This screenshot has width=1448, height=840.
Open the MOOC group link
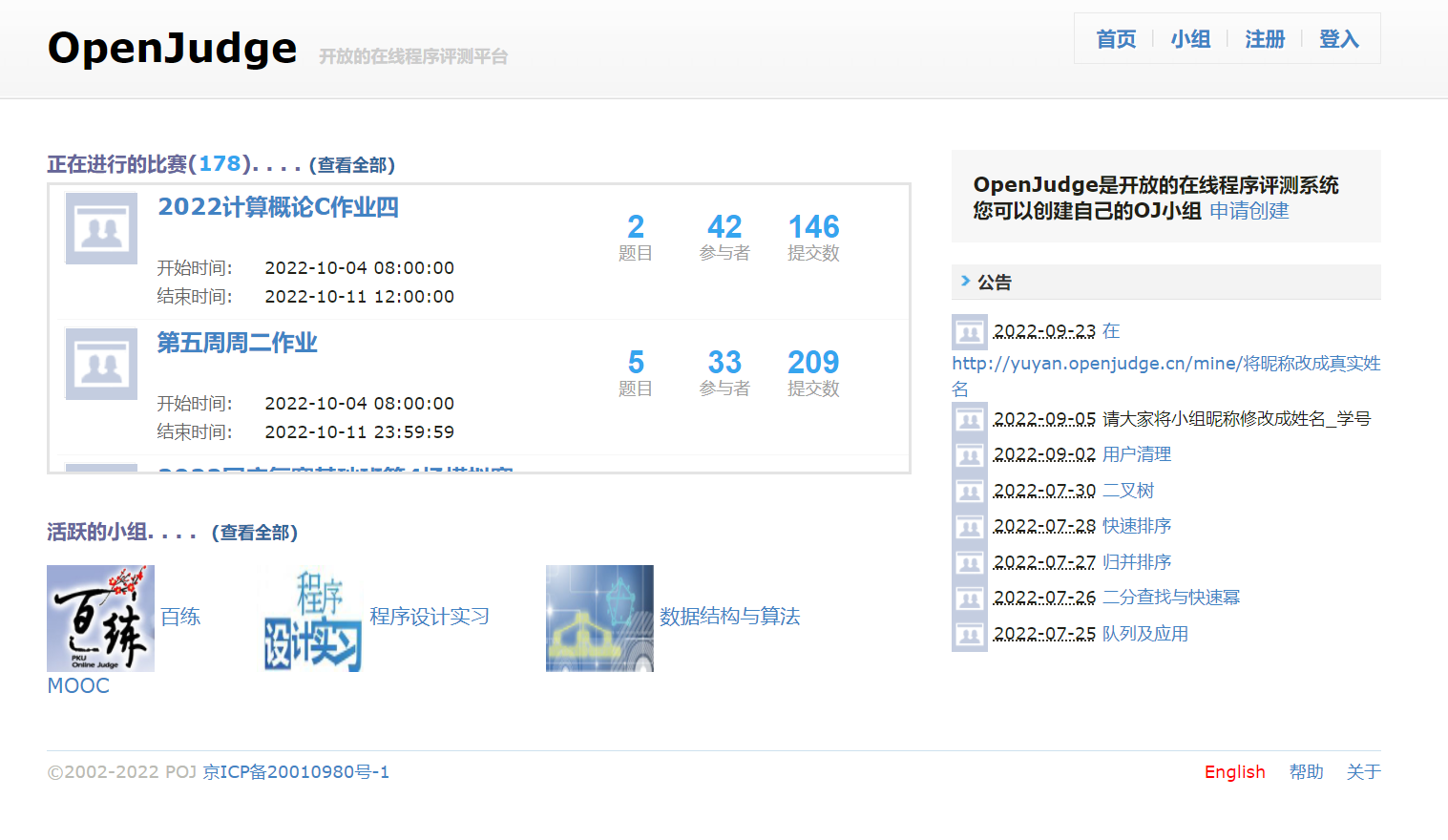pos(78,685)
